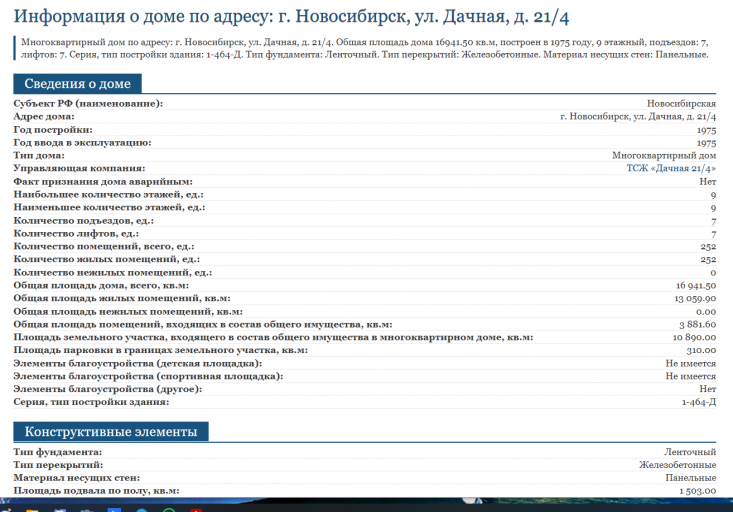Image resolution: width=733 pixels, height=512 pixels.
Task: Click the value 1975 in Год постройки row
Action: [x=706, y=130]
